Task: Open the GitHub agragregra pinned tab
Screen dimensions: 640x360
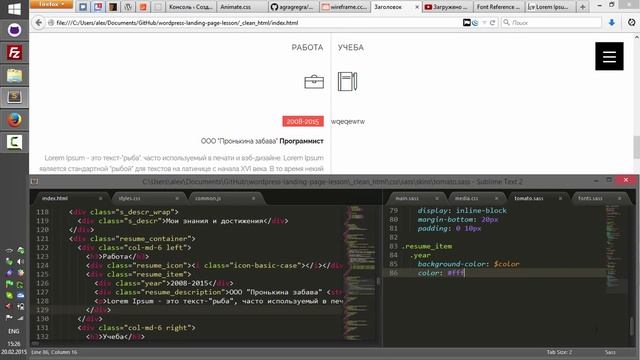Action: [293, 7]
